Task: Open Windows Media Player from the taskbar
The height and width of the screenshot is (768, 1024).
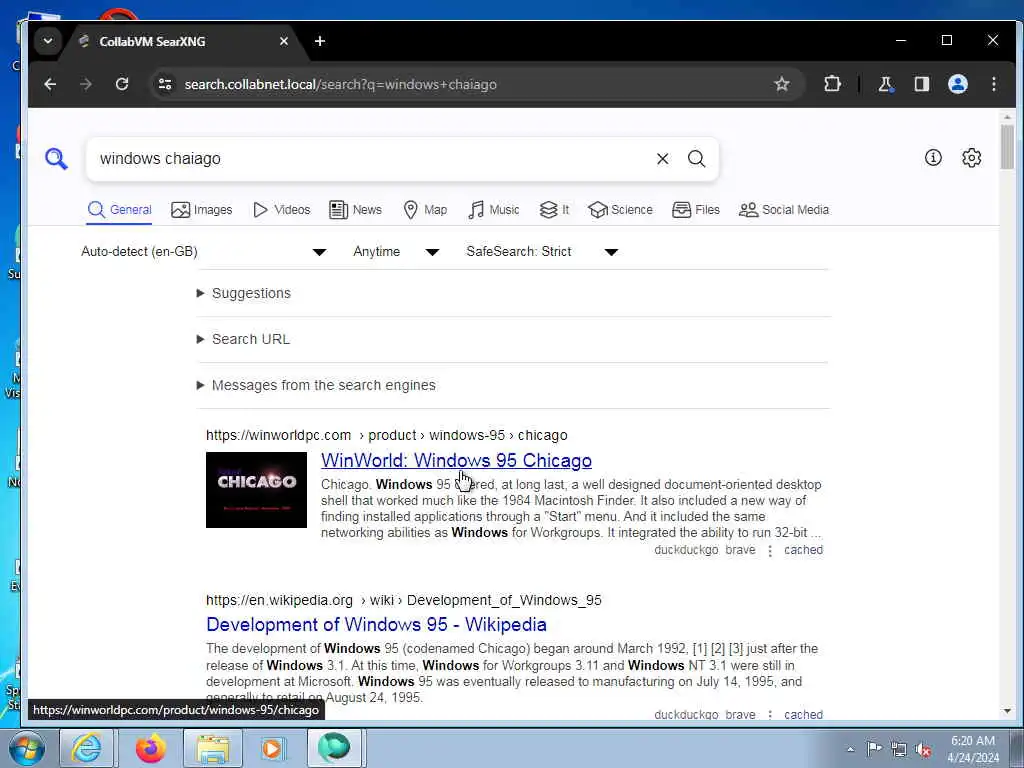Action: (x=272, y=748)
